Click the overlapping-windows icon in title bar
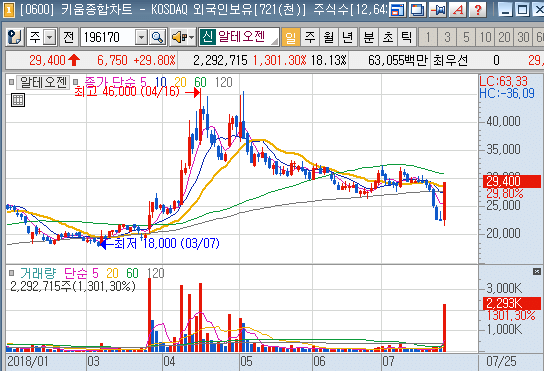This screenshot has width=544, height=371. point(417,10)
